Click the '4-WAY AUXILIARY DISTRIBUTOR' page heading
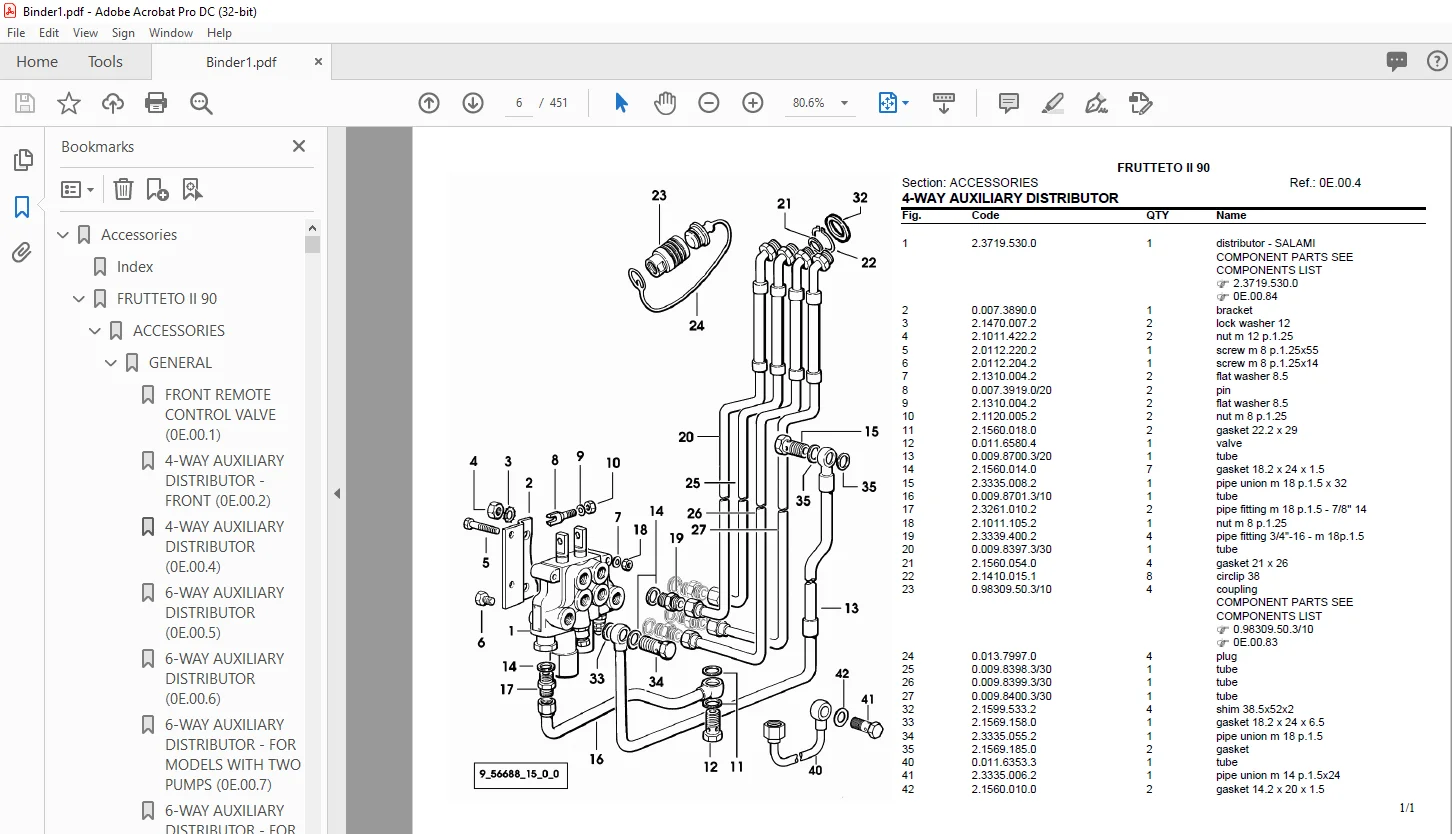 pyautogui.click(x=1010, y=198)
